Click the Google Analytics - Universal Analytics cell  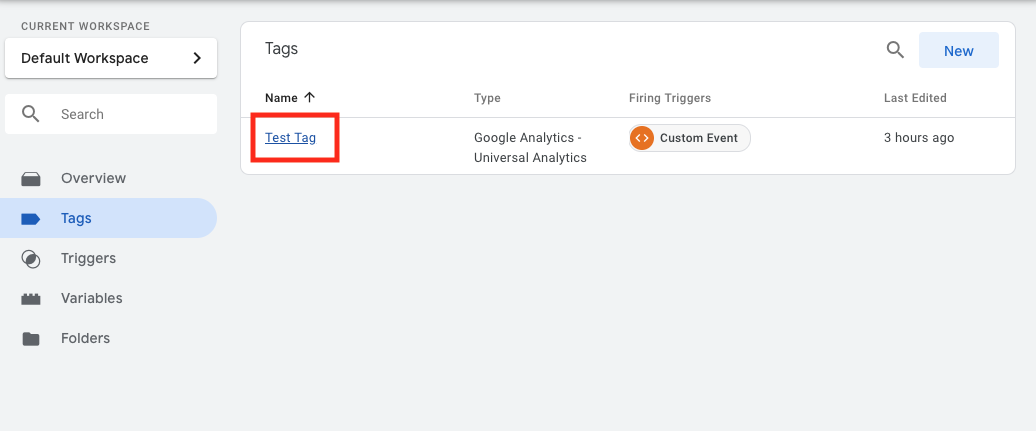coord(531,147)
